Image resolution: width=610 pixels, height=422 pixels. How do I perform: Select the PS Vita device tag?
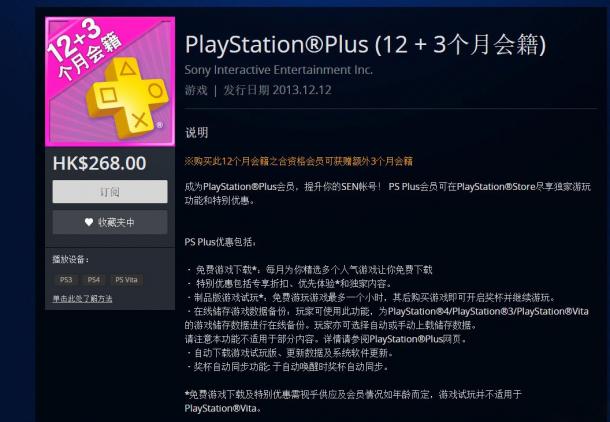[126, 280]
